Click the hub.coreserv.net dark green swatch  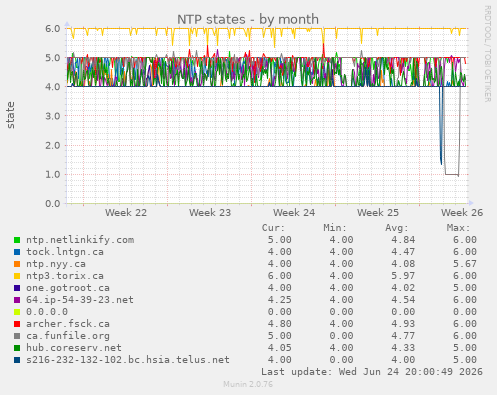[x=17, y=348]
